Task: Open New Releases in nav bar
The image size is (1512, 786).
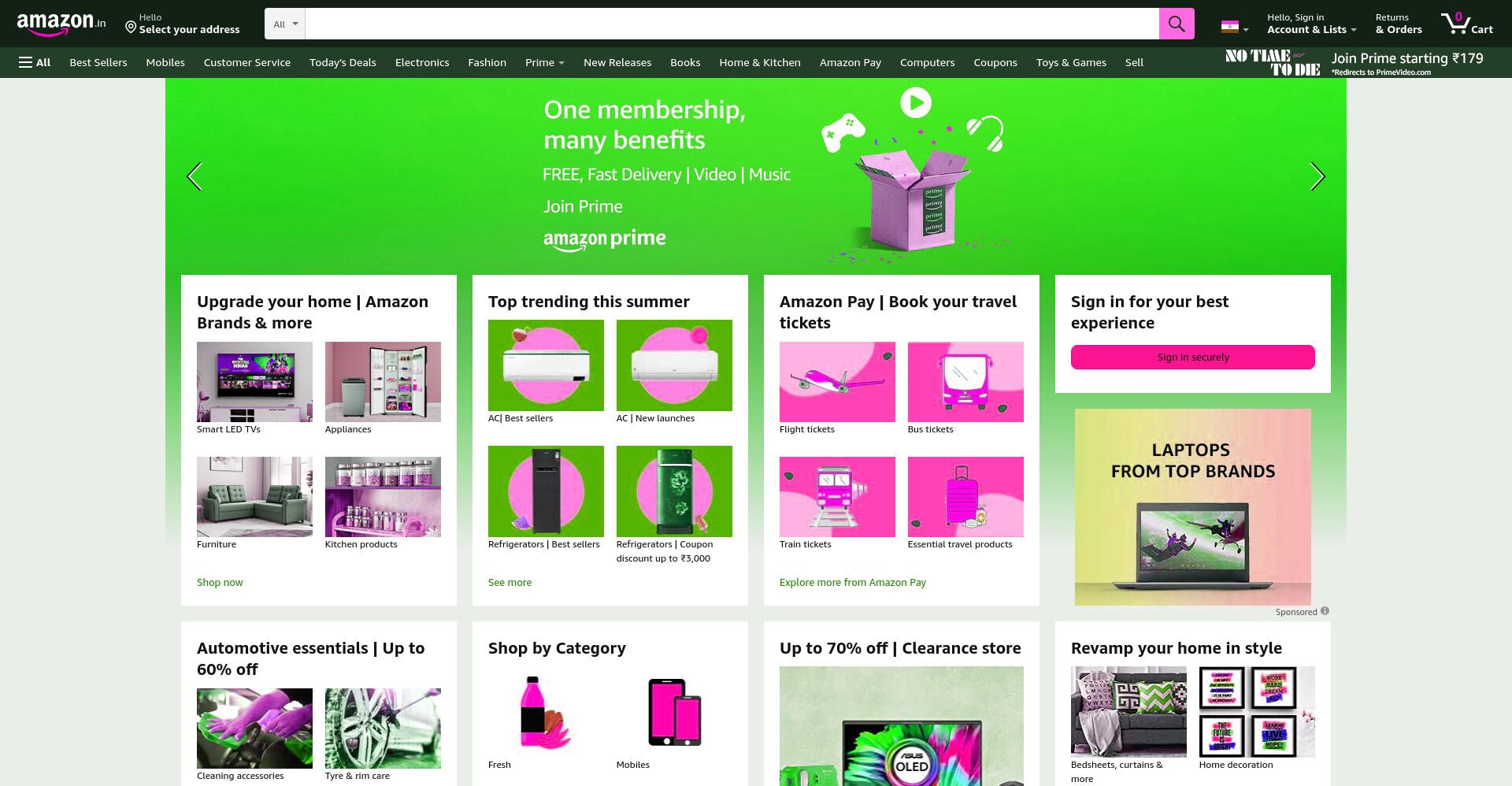Action: [x=617, y=62]
